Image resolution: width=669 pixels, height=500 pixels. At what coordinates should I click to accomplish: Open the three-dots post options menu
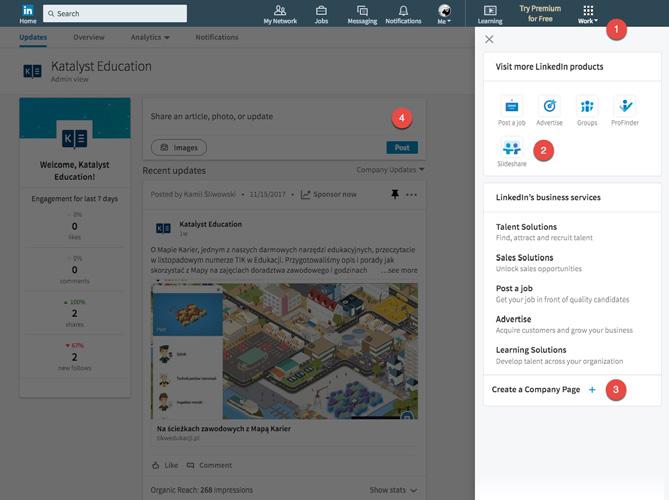411,195
